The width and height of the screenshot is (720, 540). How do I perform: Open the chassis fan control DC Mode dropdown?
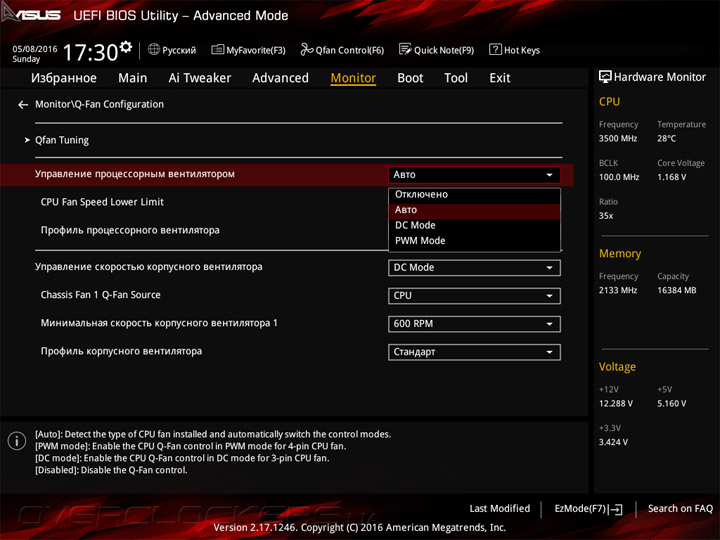point(474,268)
